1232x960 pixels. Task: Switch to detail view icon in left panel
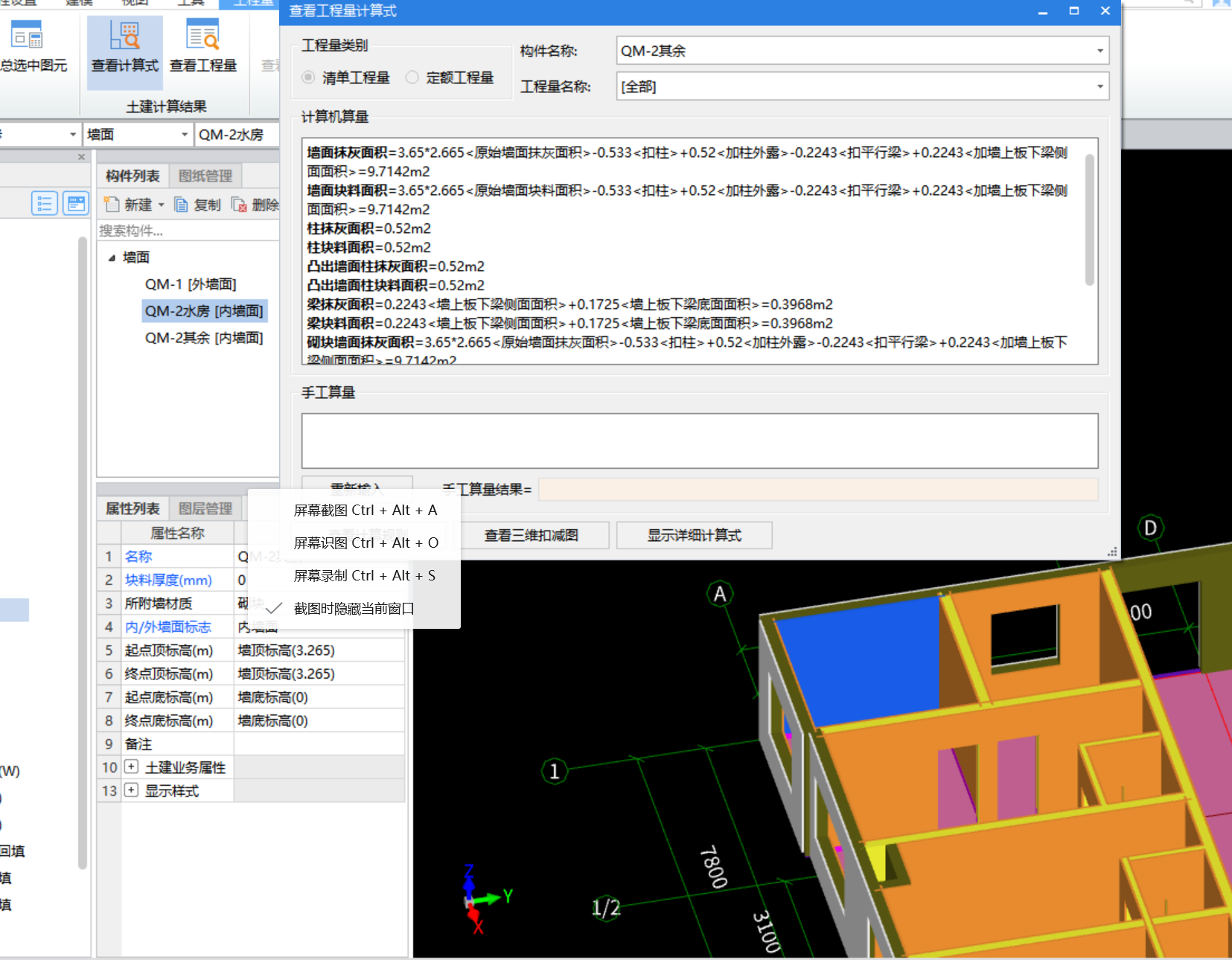click(x=75, y=203)
